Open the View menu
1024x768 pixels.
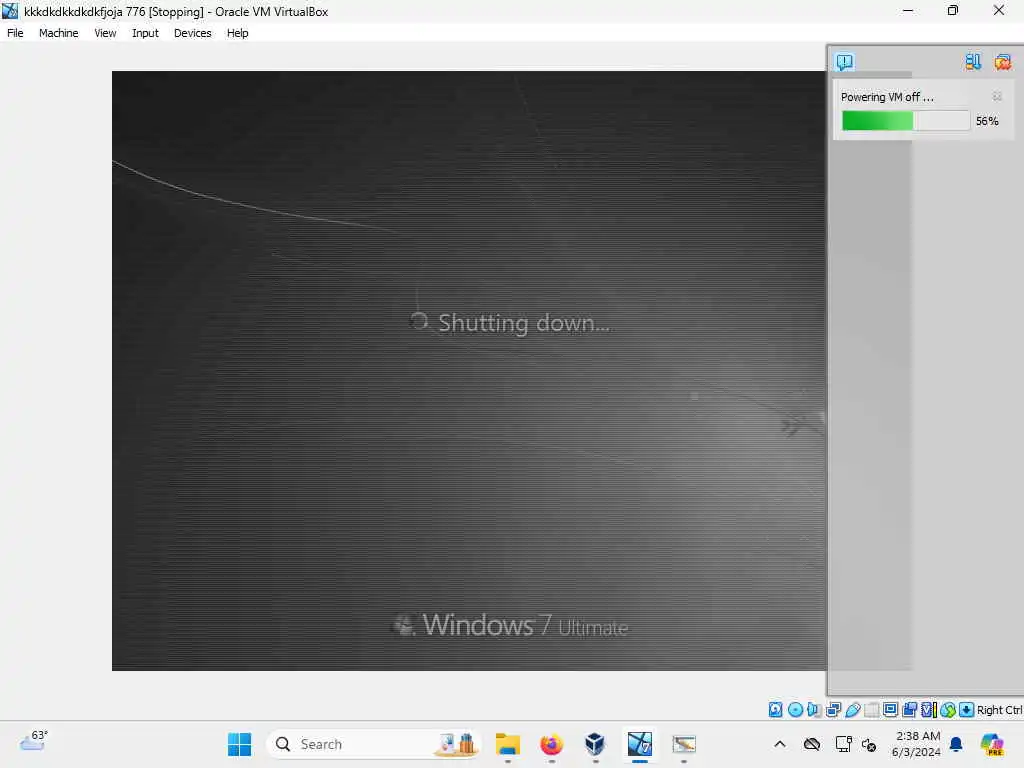tap(105, 33)
